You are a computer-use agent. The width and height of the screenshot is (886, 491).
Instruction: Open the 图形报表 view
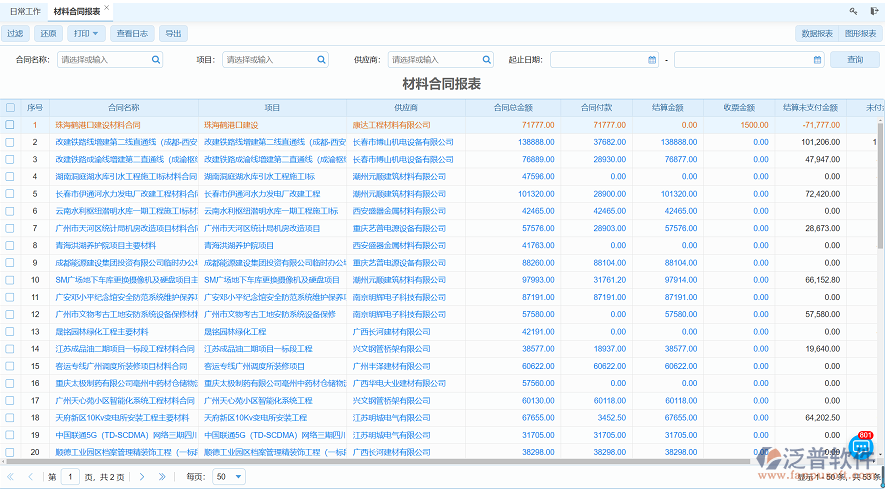click(x=860, y=33)
